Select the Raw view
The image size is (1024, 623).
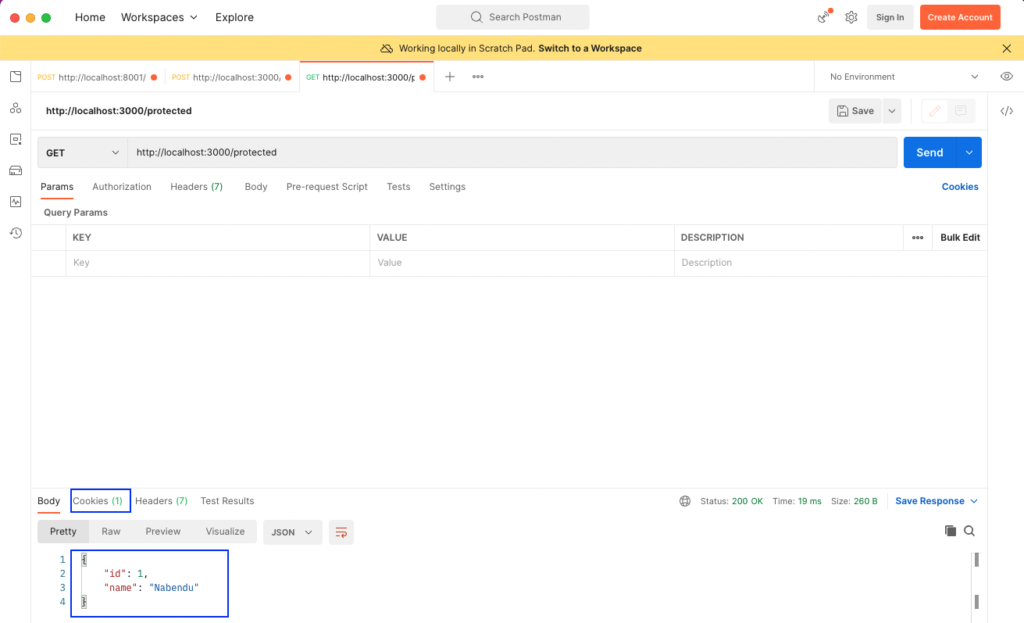tap(111, 532)
